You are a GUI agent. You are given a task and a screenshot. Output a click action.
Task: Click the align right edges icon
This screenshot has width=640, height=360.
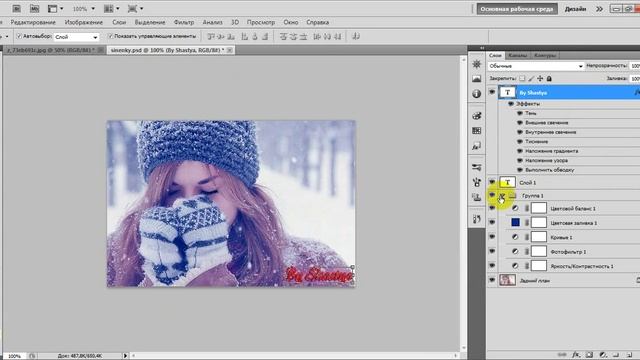265,37
